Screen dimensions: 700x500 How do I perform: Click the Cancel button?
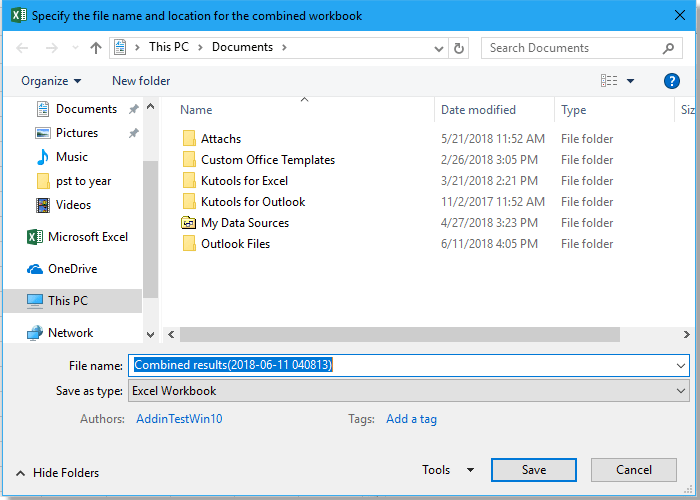[x=634, y=470]
